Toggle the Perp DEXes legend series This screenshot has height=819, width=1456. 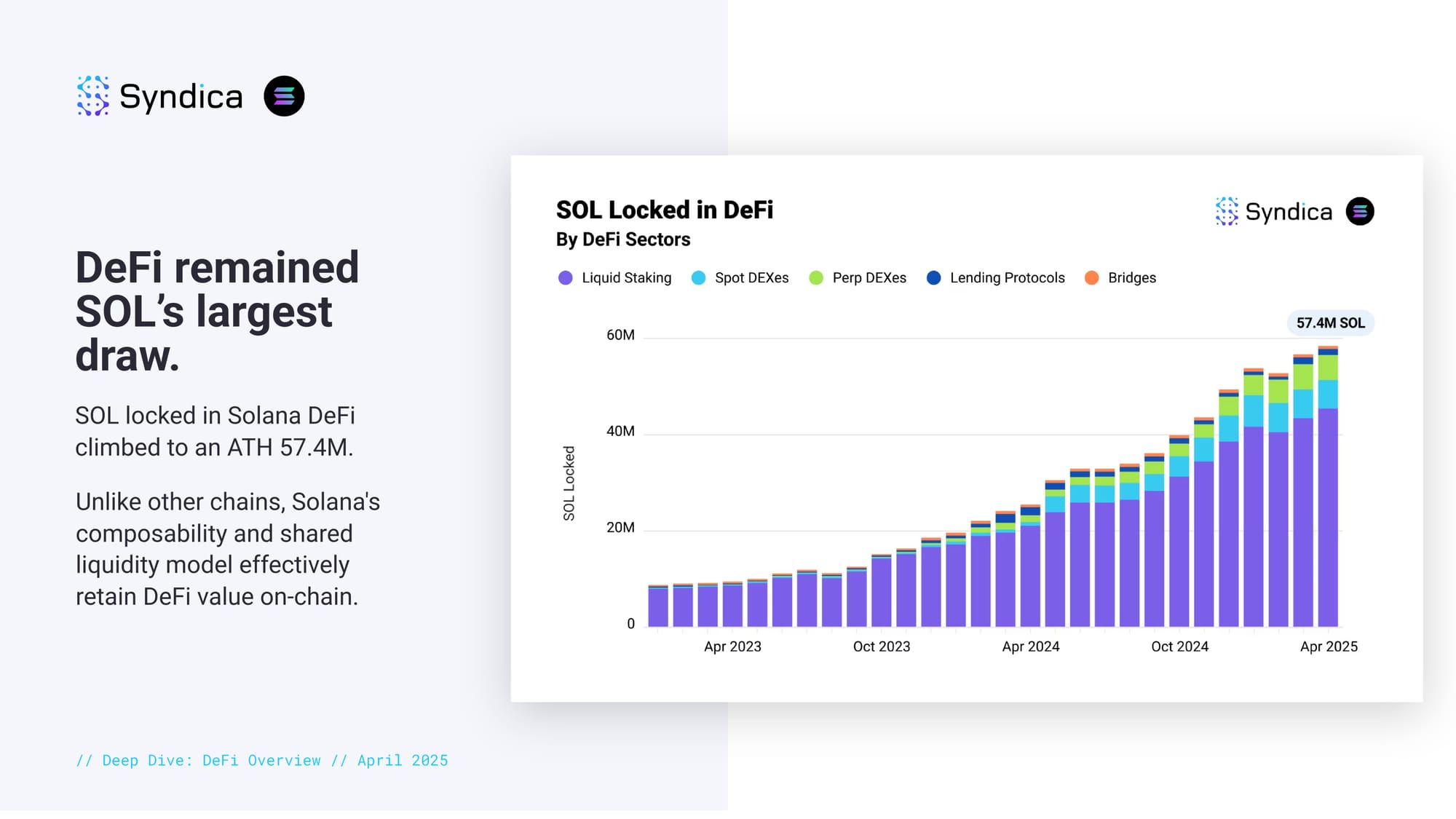click(869, 278)
